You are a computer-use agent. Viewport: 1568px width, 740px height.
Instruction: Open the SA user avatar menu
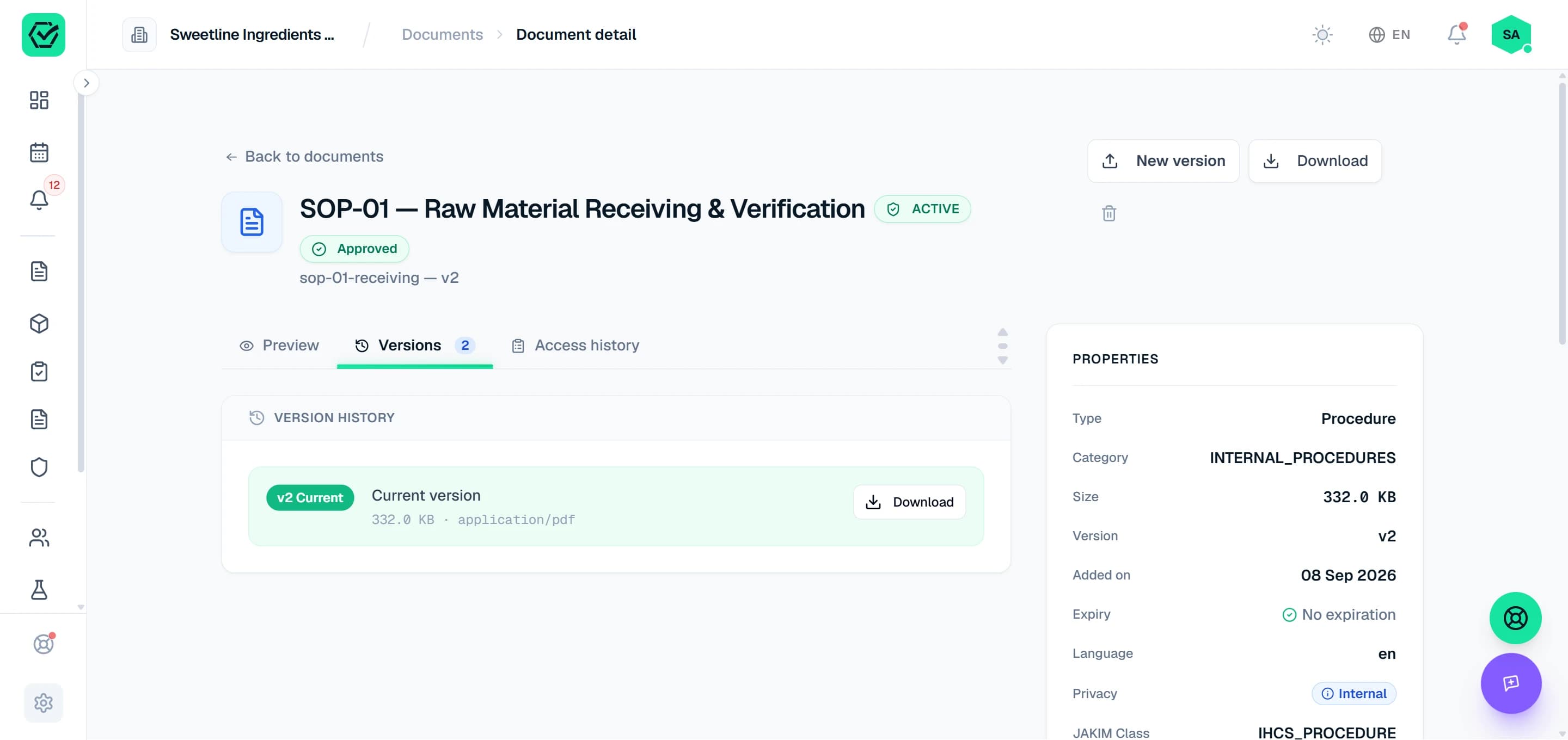pos(1511,35)
